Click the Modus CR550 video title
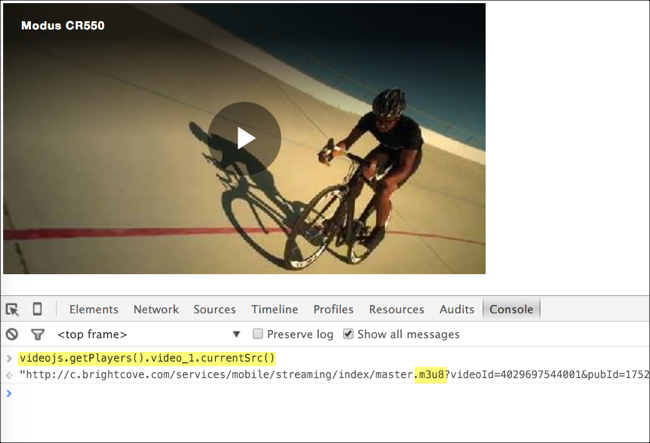Image resolution: width=650 pixels, height=443 pixels. 62,25
